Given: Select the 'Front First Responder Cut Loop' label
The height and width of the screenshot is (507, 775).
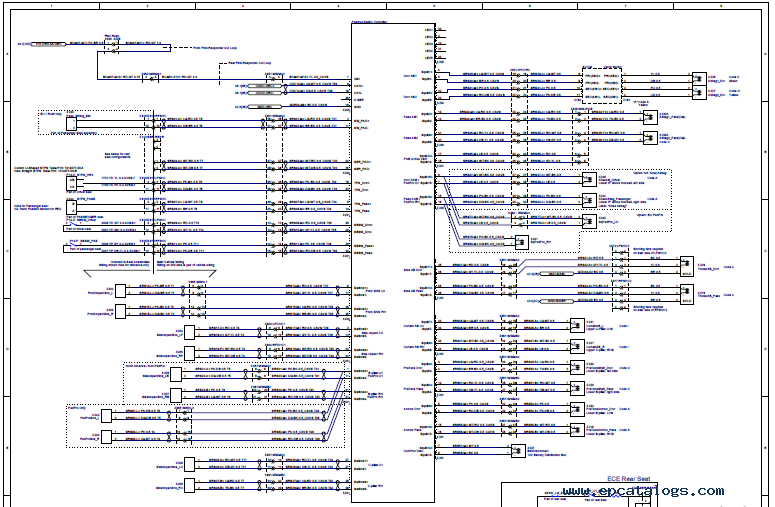Looking at the screenshot, I should coord(215,48).
